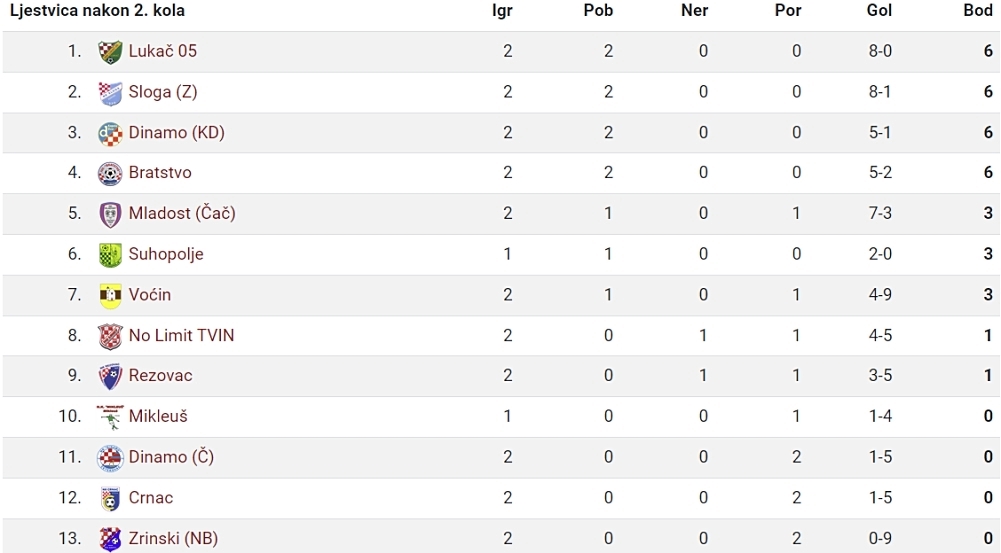Click the Gol column header
The width and height of the screenshot is (1001, 553).
879,11
